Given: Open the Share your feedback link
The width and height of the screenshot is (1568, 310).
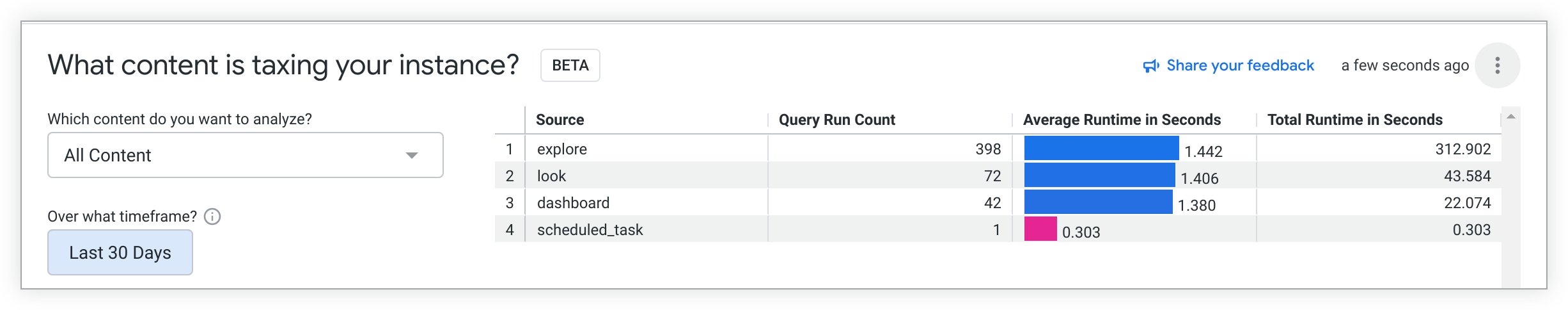Looking at the screenshot, I should [x=1239, y=65].
